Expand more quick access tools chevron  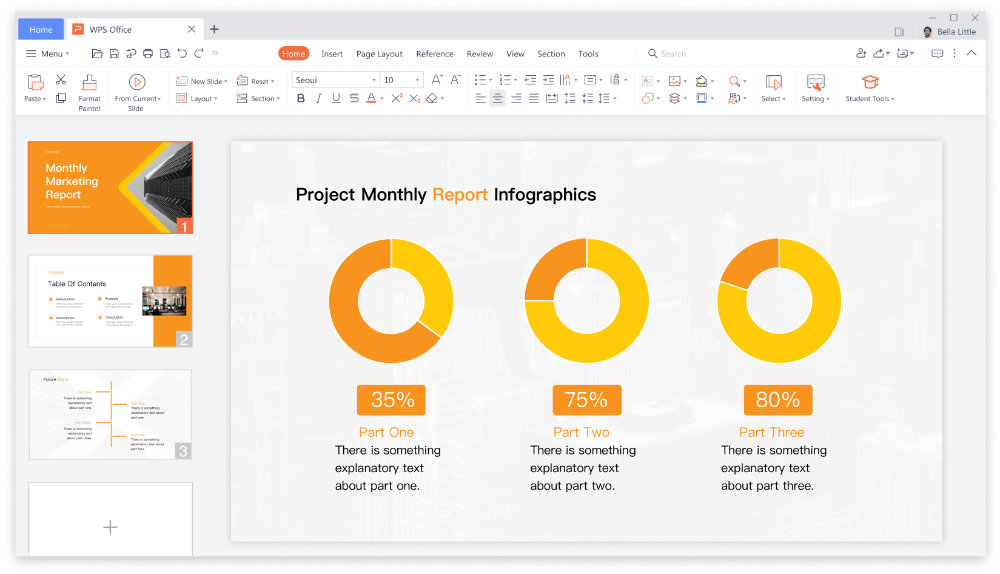click(215, 53)
